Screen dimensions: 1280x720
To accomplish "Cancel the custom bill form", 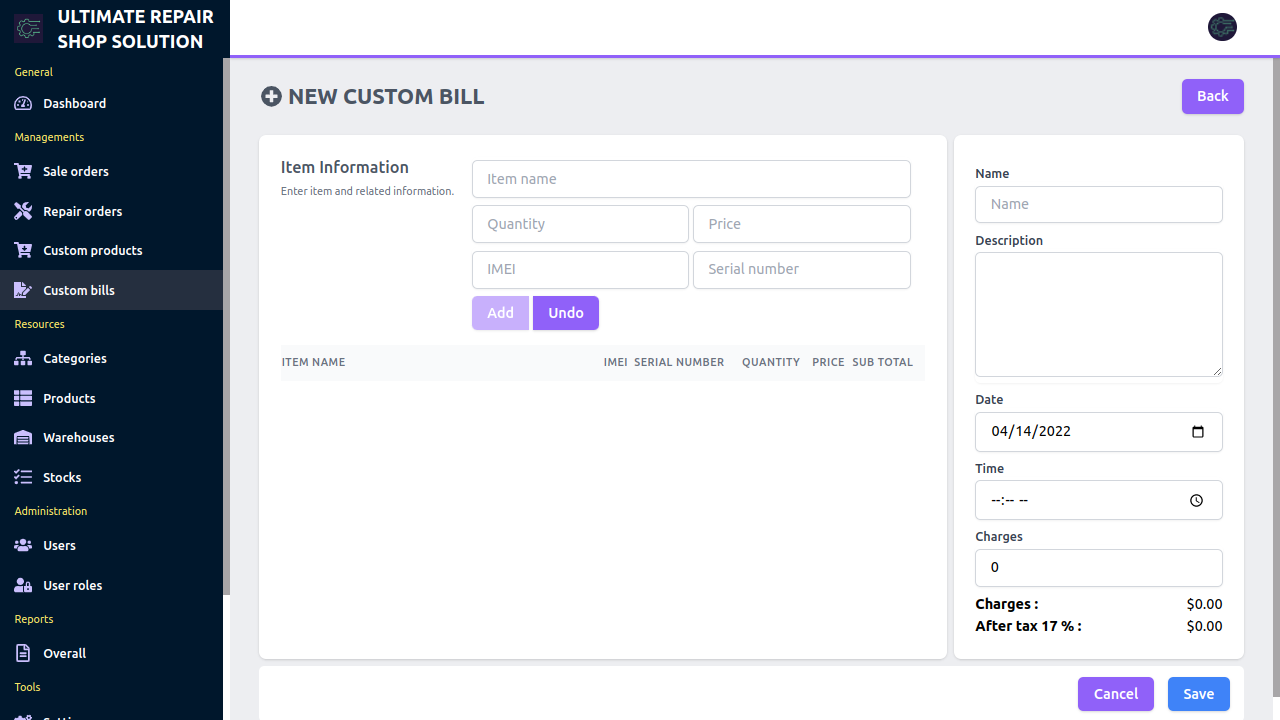I will (1115, 694).
